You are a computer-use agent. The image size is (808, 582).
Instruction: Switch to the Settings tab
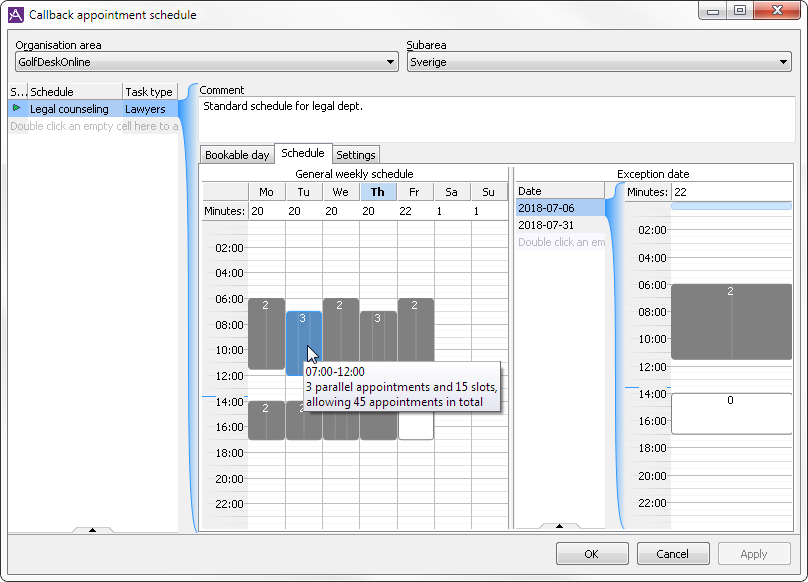[x=356, y=154]
